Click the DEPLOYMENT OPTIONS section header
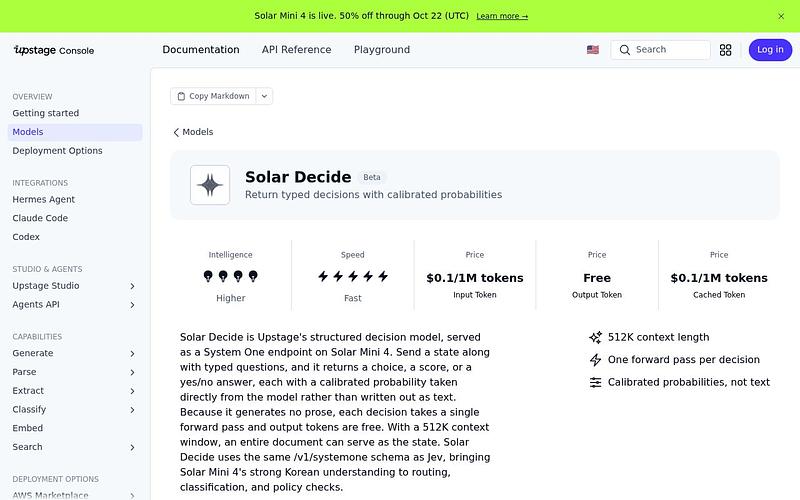The height and width of the screenshot is (500, 800). pyautogui.click(x=56, y=479)
